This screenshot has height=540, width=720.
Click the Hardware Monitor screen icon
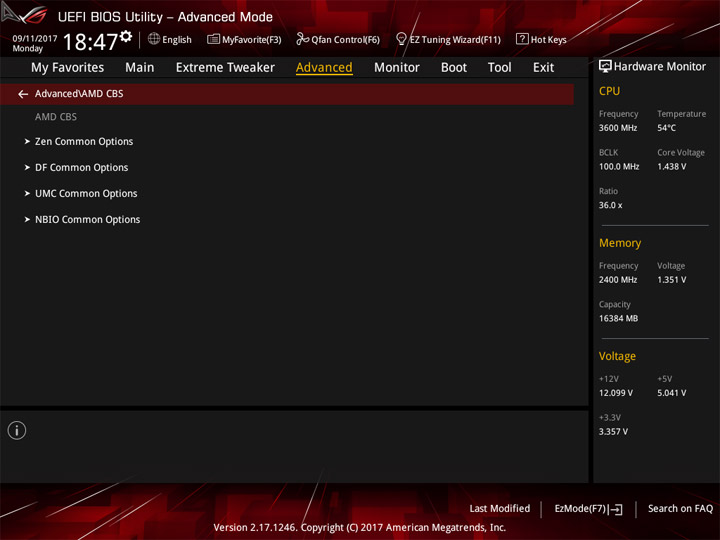(x=605, y=67)
